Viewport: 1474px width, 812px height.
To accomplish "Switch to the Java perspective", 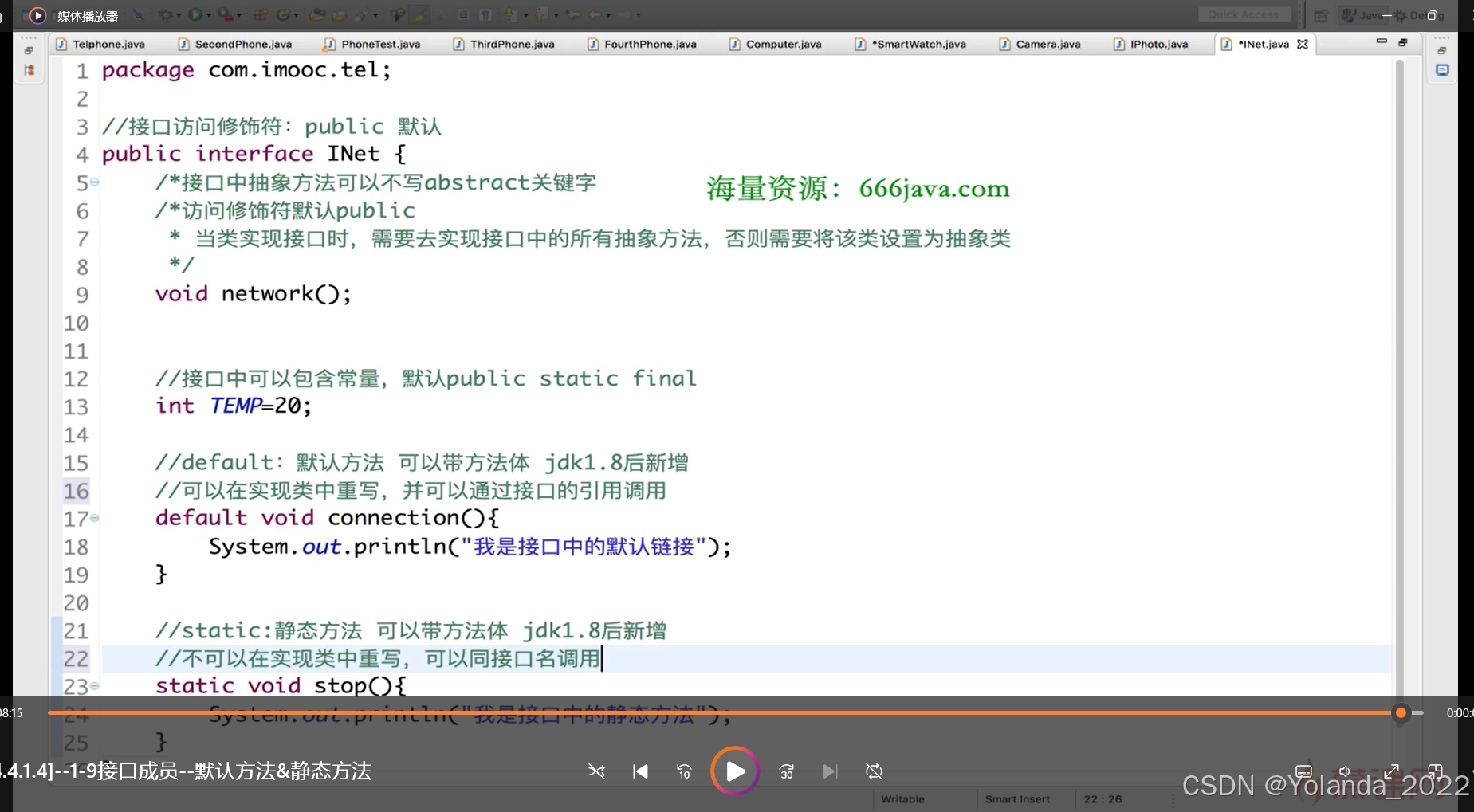I will 1363,14.
